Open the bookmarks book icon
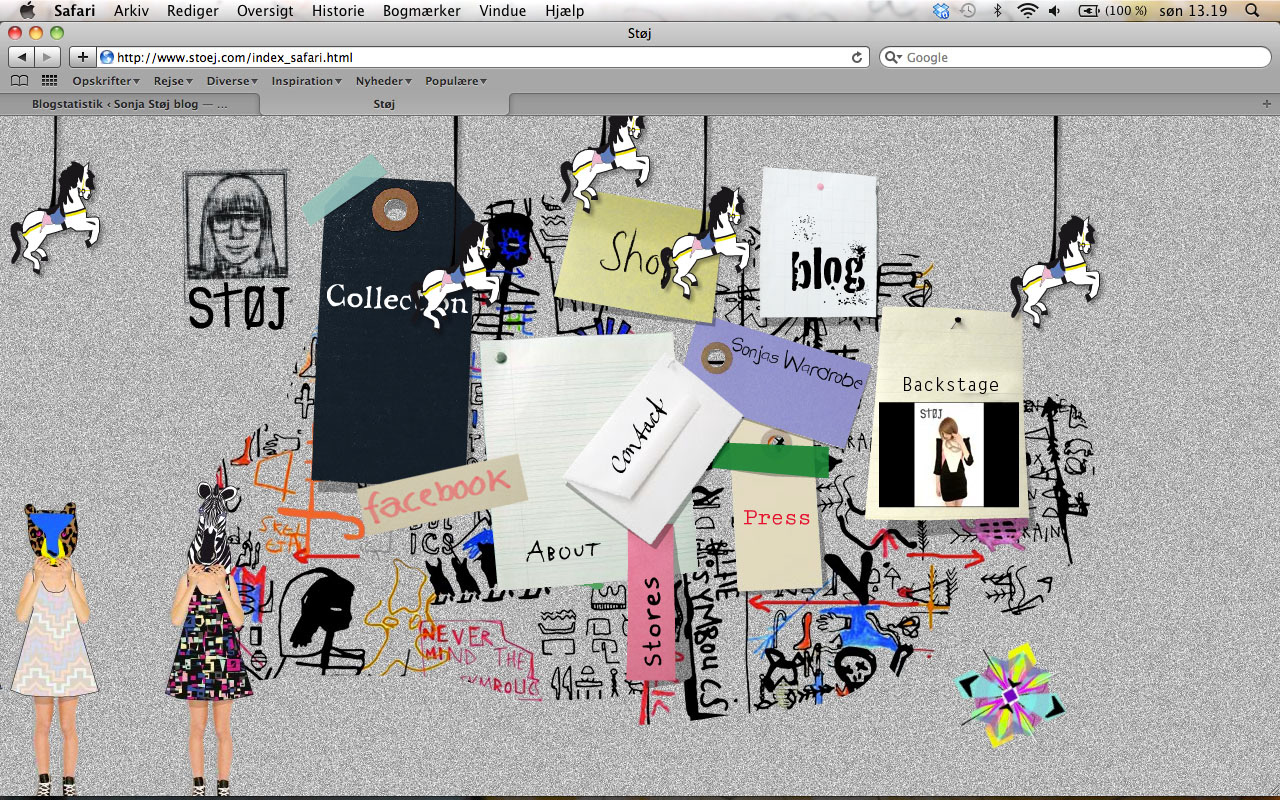 tap(19, 81)
